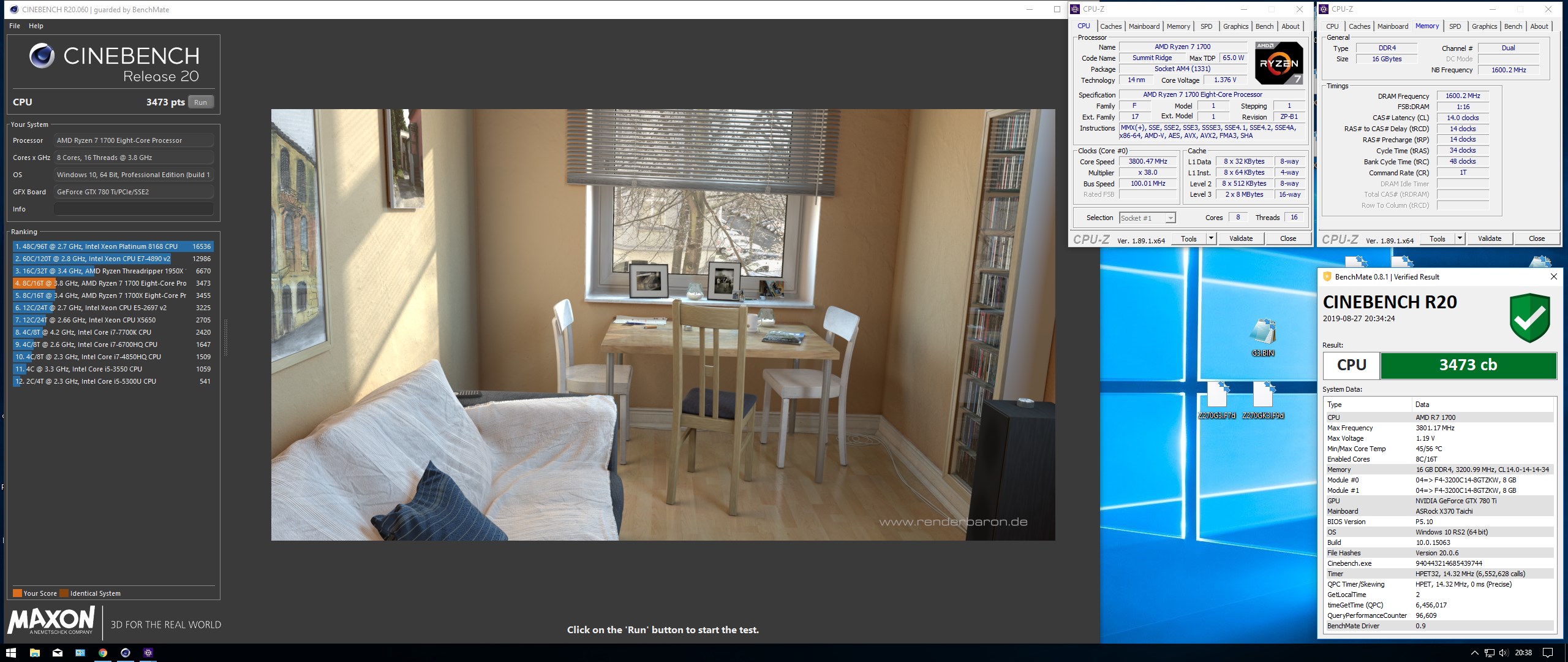Open Socket #1 selection dropdown in CPU-Z
The width and height of the screenshot is (1568, 662).
pos(1147,218)
